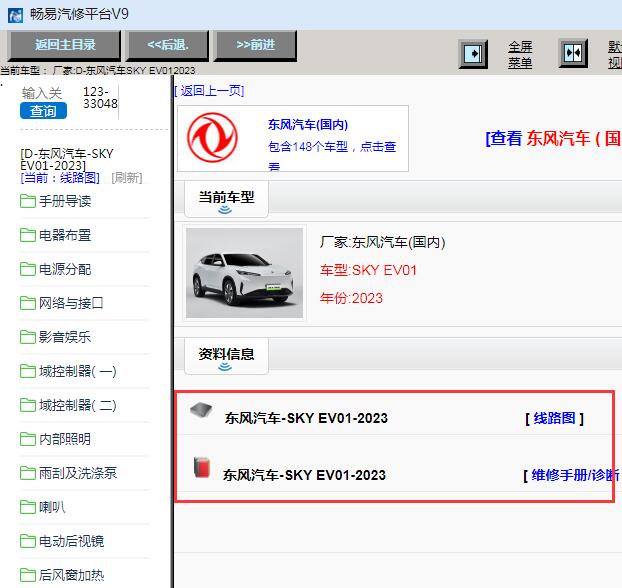Open the 内部照明 folder
This screenshot has width=622, height=588.
[56, 439]
